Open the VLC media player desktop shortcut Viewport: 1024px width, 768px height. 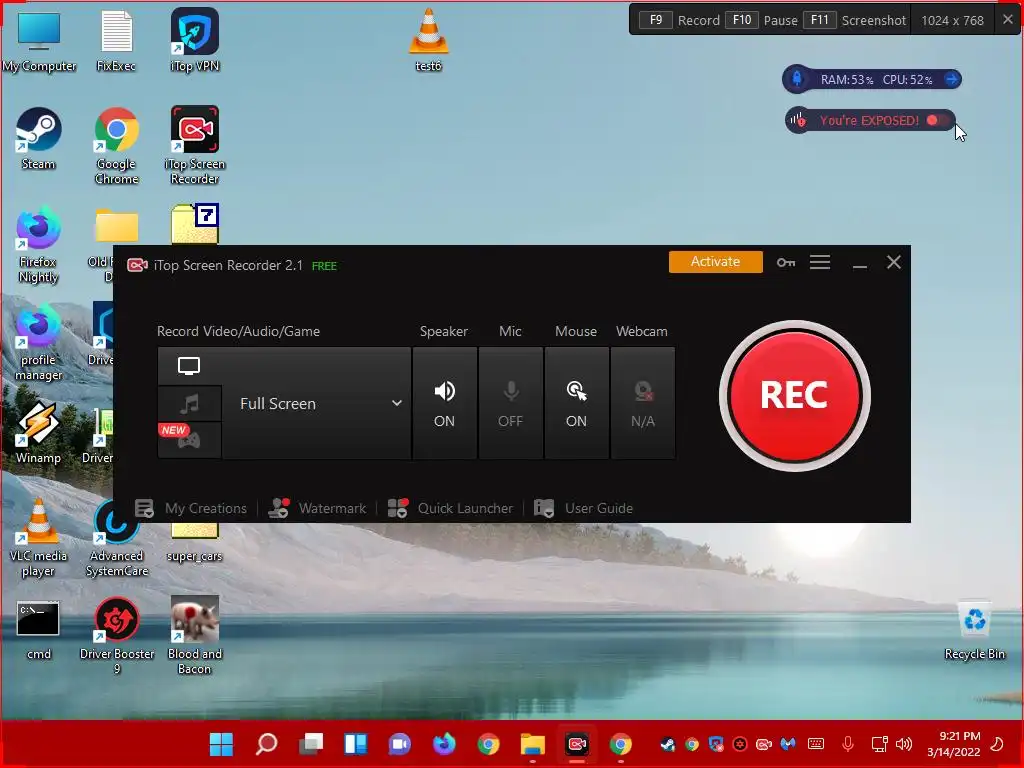coord(39,538)
